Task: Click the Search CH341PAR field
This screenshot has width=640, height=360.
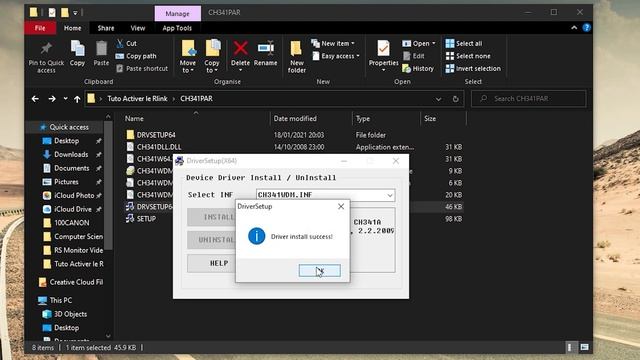Action: (x=529, y=99)
